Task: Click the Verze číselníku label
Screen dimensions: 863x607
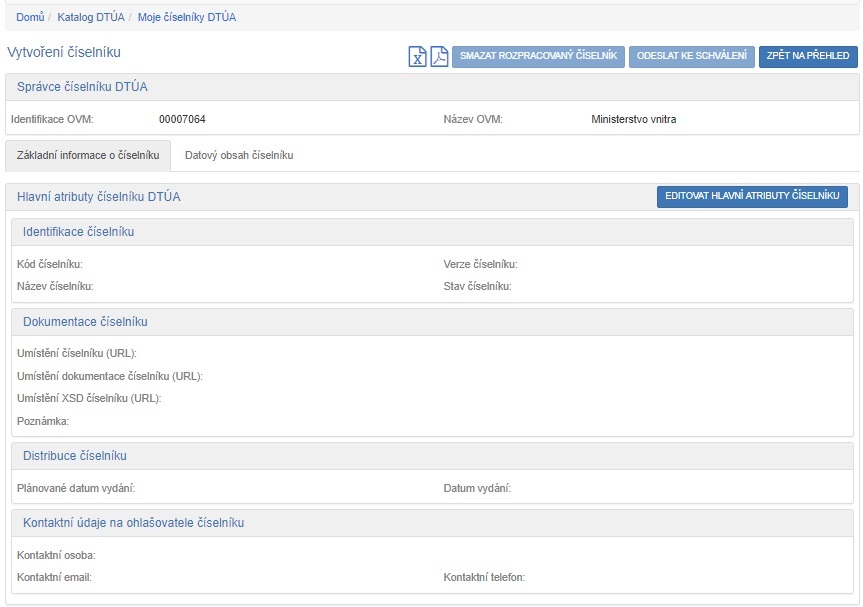Action: [x=480, y=264]
